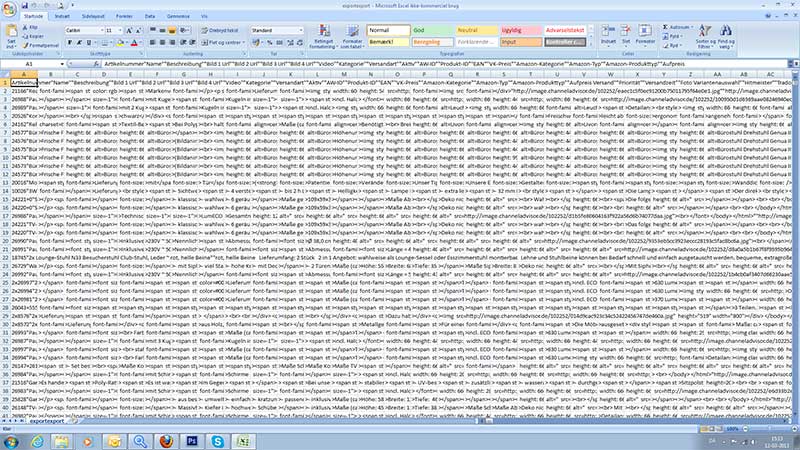This screenshot has width=800, height=450.
Task: Toggle middle vertical alignment
Action: click(162, 31)
